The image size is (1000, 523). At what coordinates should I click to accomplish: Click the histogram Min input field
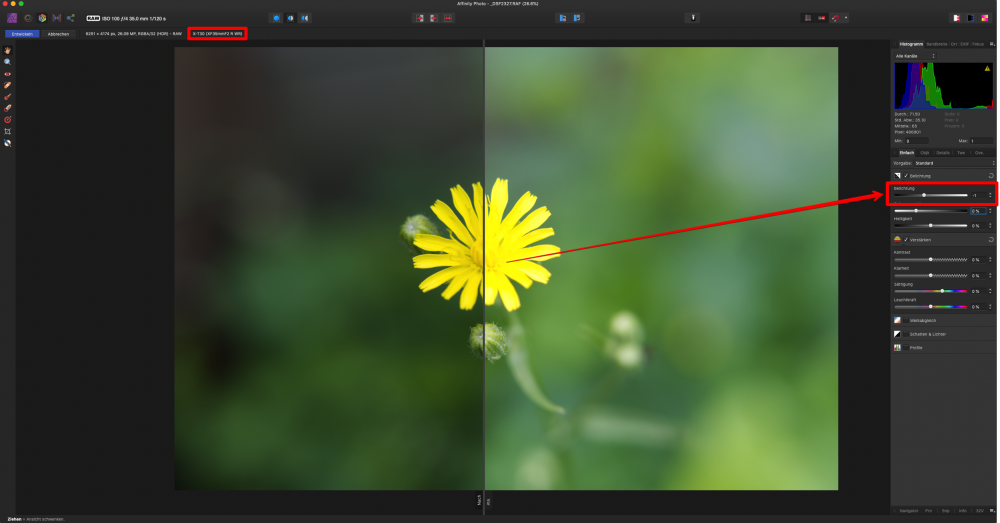point(916,141)
